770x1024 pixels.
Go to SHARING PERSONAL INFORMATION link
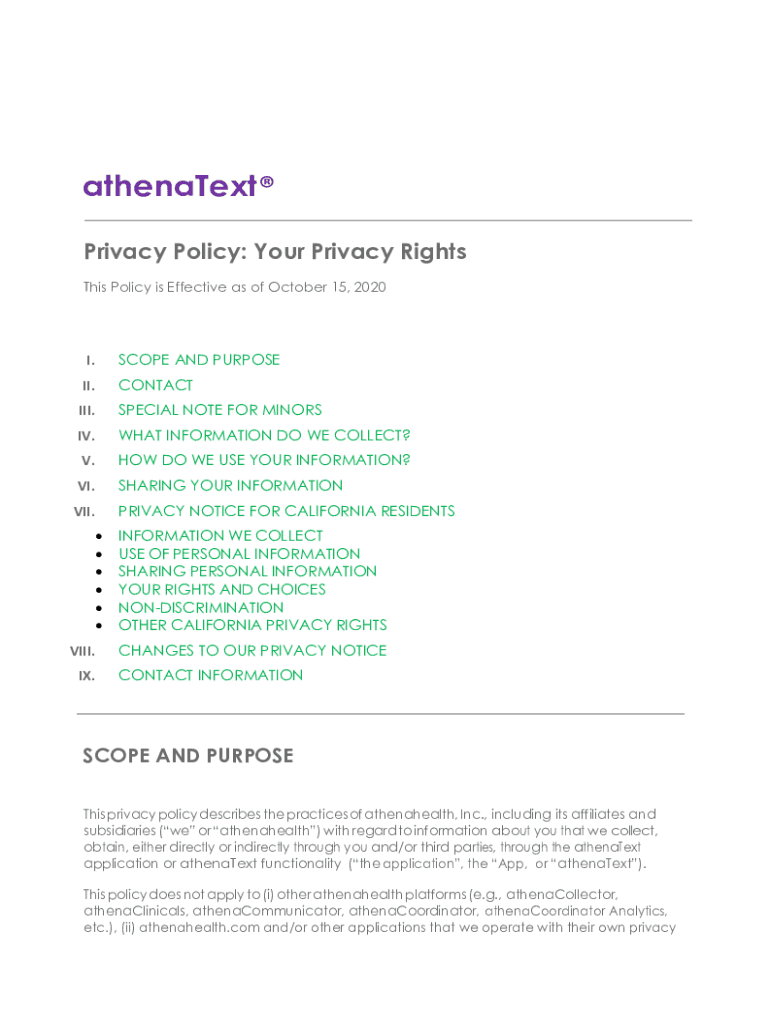(x=247, y=571)
